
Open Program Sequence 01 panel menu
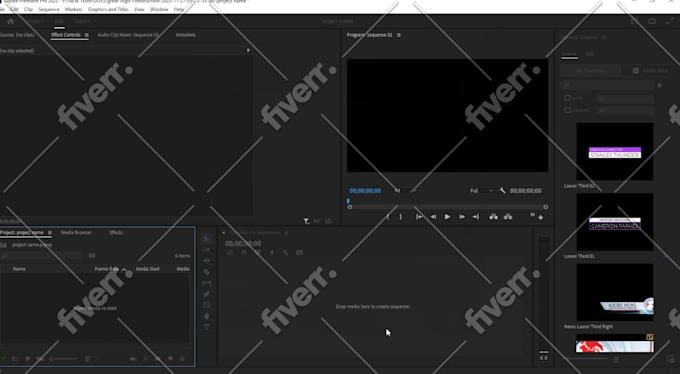coord(399,35)
